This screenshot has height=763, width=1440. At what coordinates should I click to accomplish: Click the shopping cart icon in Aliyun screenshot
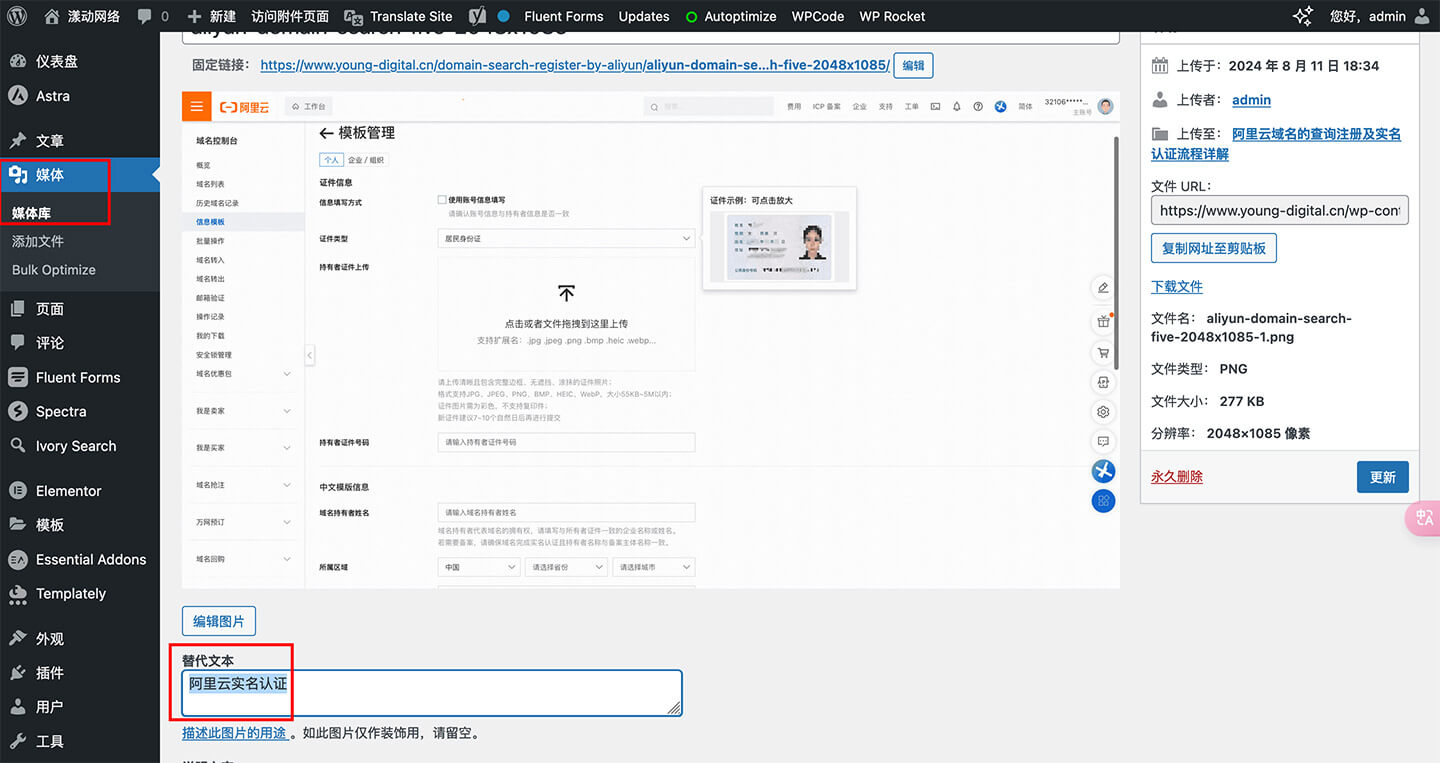(1103, 352)
